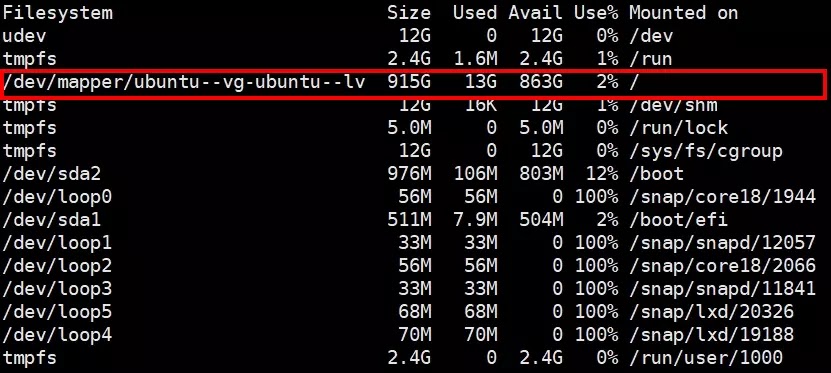This screenshot has height=373, width=831.
Task: Select the /dev/loop2 filesystem name
Action: pos(58,266)
